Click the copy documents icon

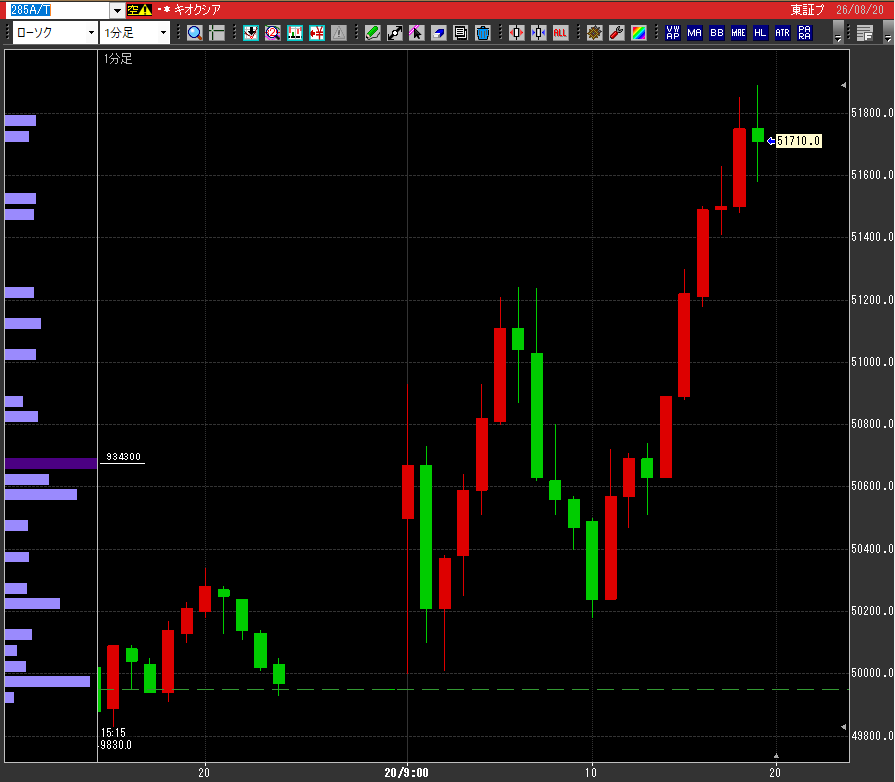coord(460,33)
